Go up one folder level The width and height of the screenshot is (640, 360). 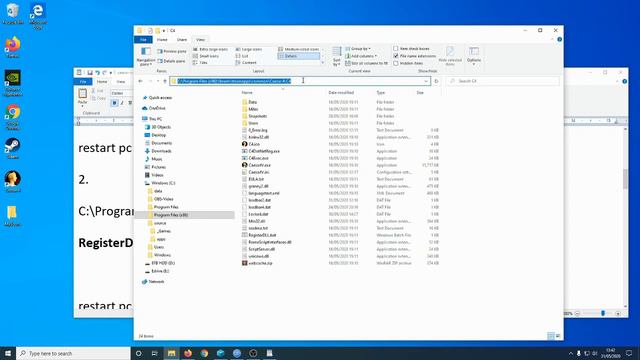(165, 81)
